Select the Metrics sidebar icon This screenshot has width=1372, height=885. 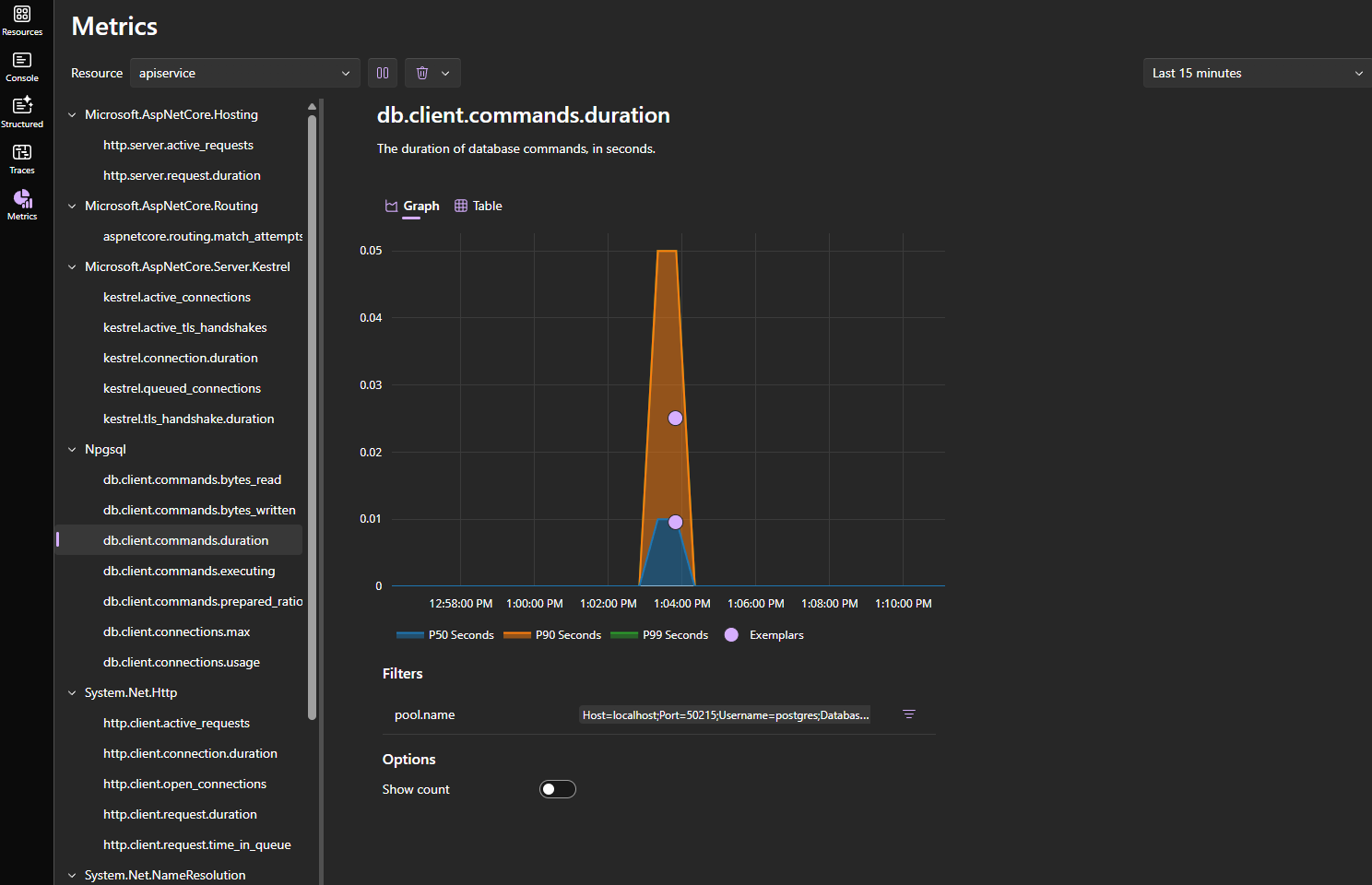(21, 203)
